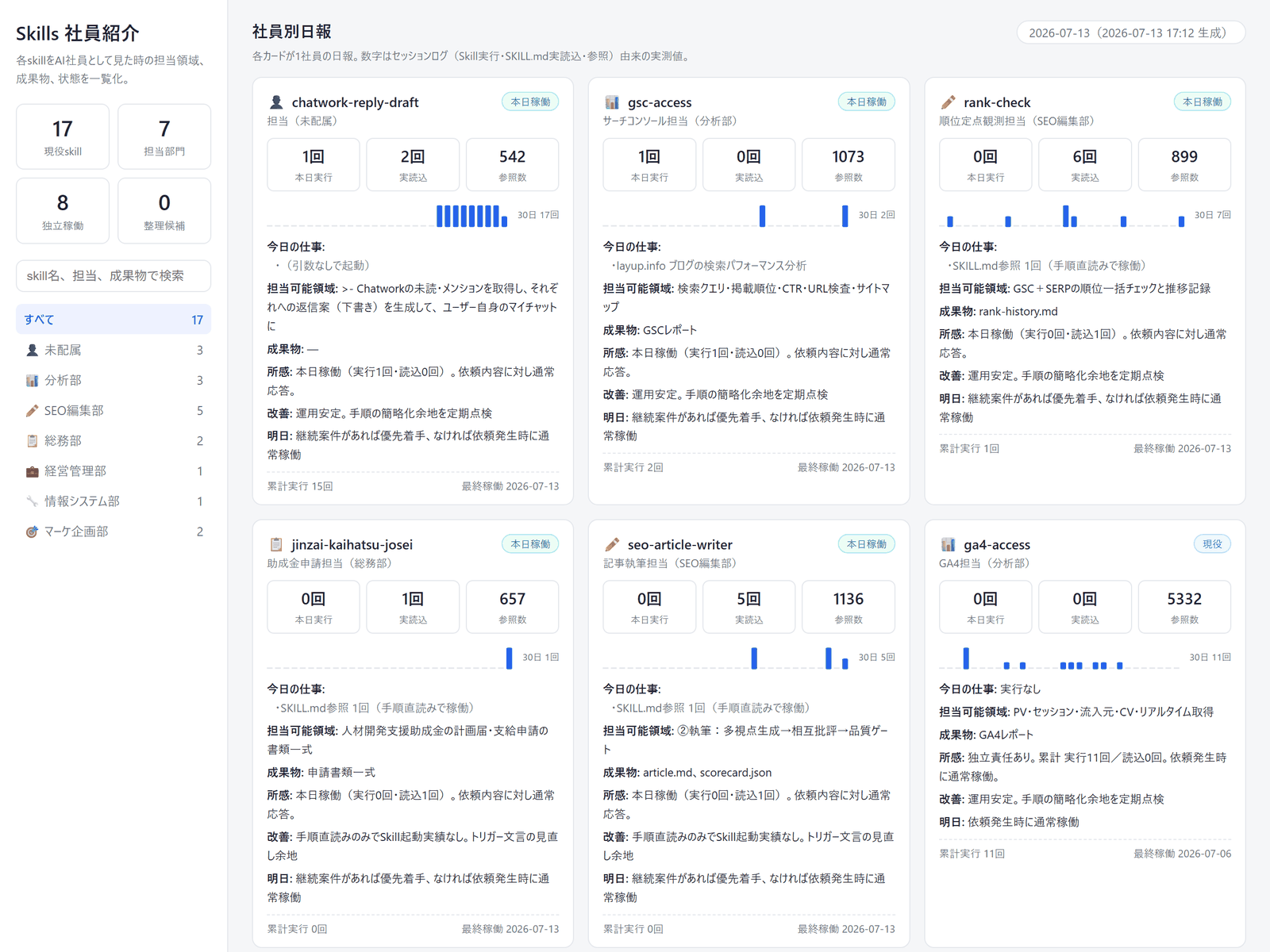Click 現役 badge on ga4-access card
1270x952 pixels.
(x=1212, y=543)
